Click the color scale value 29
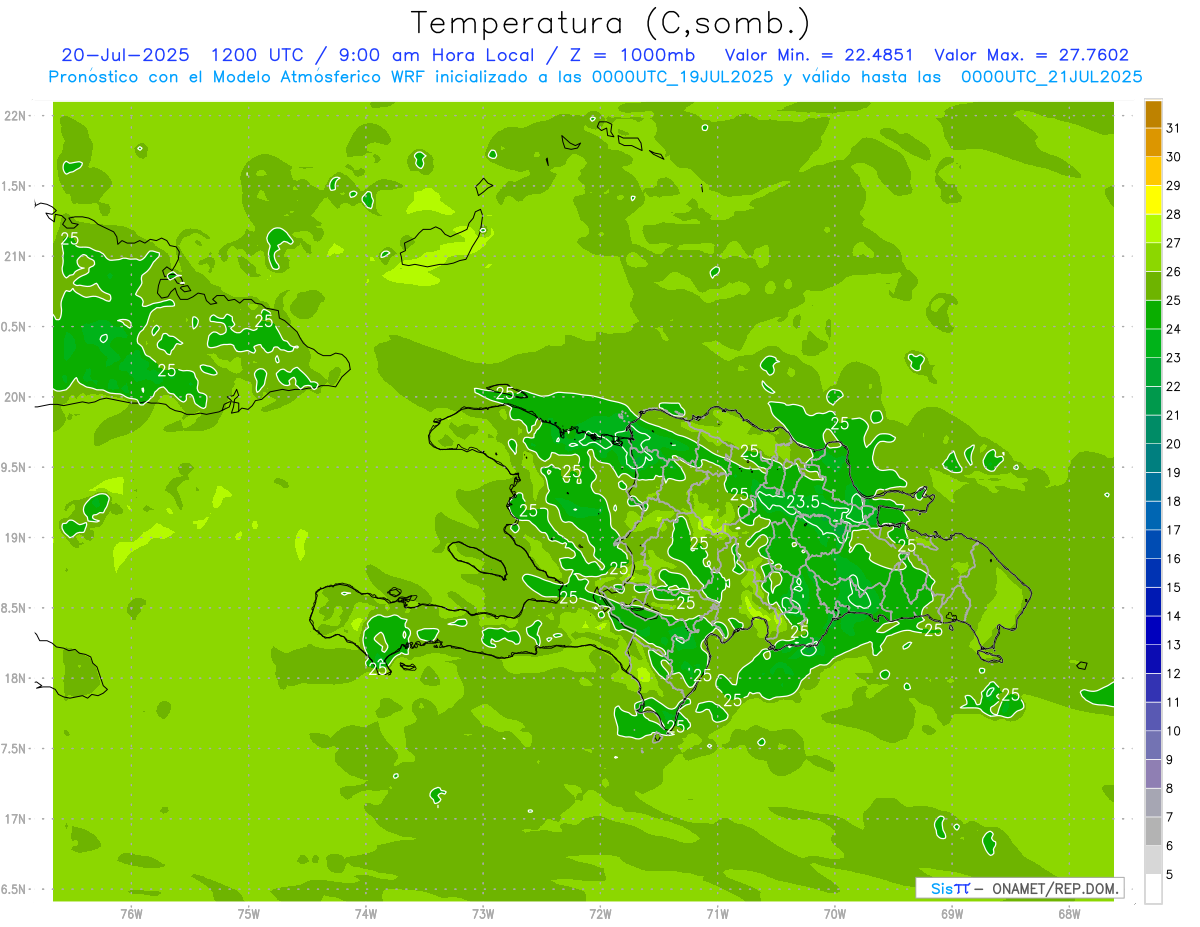The width and height of the screenshot is (1200, 927). [1173, 185]
